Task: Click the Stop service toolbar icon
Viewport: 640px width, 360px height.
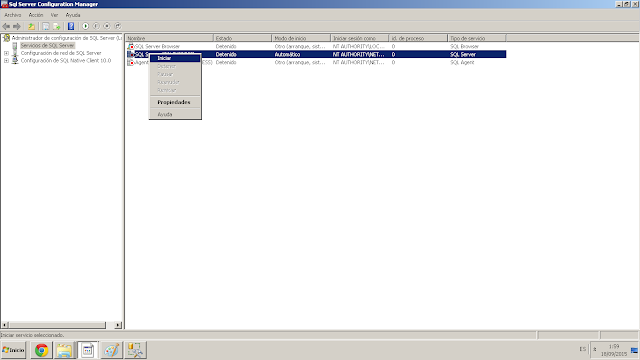Action: [x=107, y=26]
